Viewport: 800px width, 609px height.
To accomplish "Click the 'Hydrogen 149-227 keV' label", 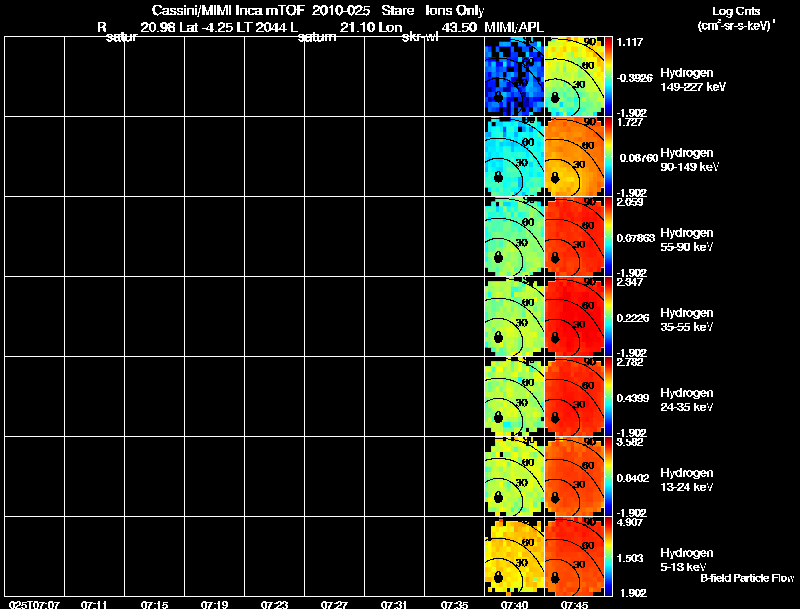I will (x=693, y=80).
